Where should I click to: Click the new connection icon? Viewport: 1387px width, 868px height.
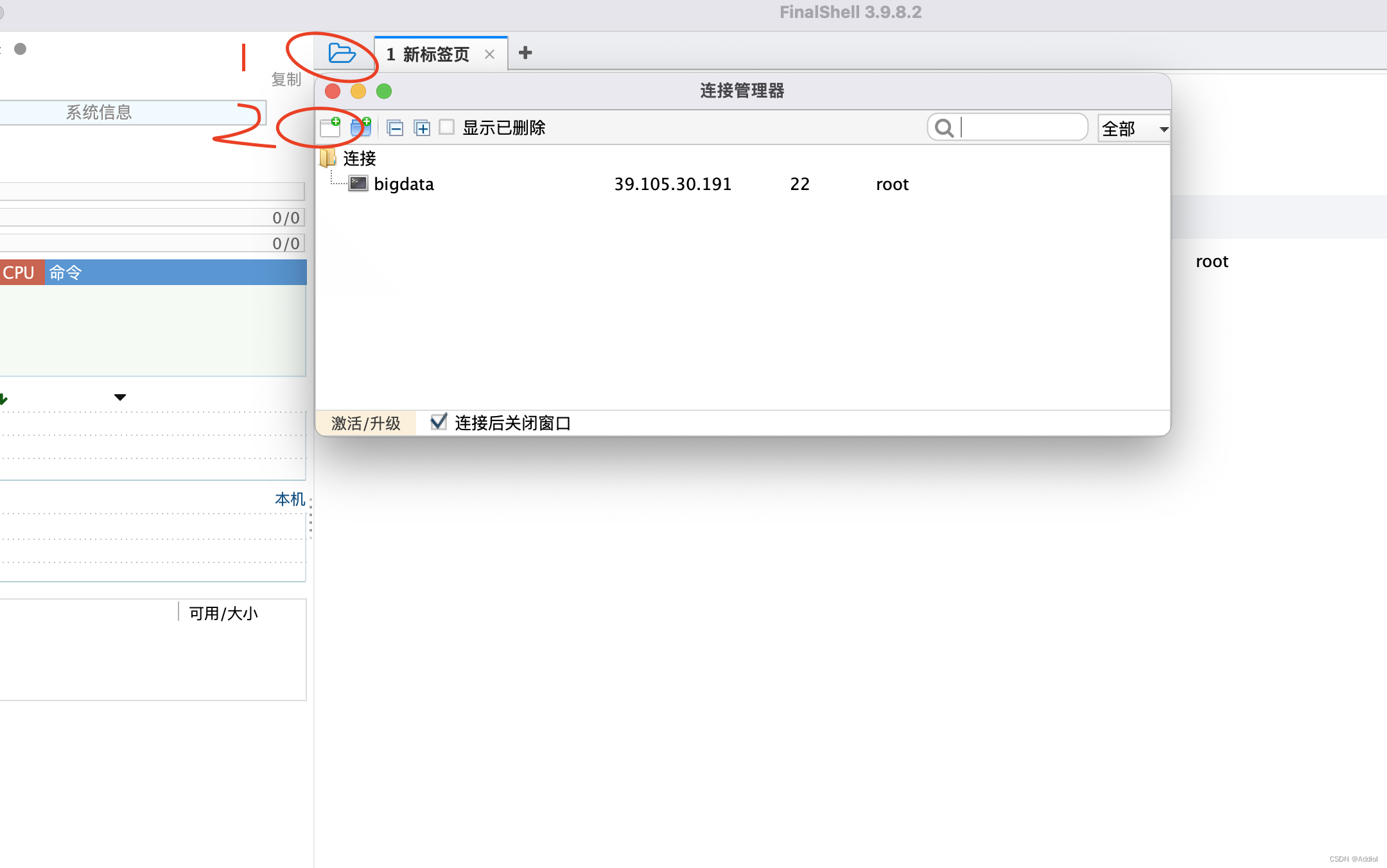[330, 127]
